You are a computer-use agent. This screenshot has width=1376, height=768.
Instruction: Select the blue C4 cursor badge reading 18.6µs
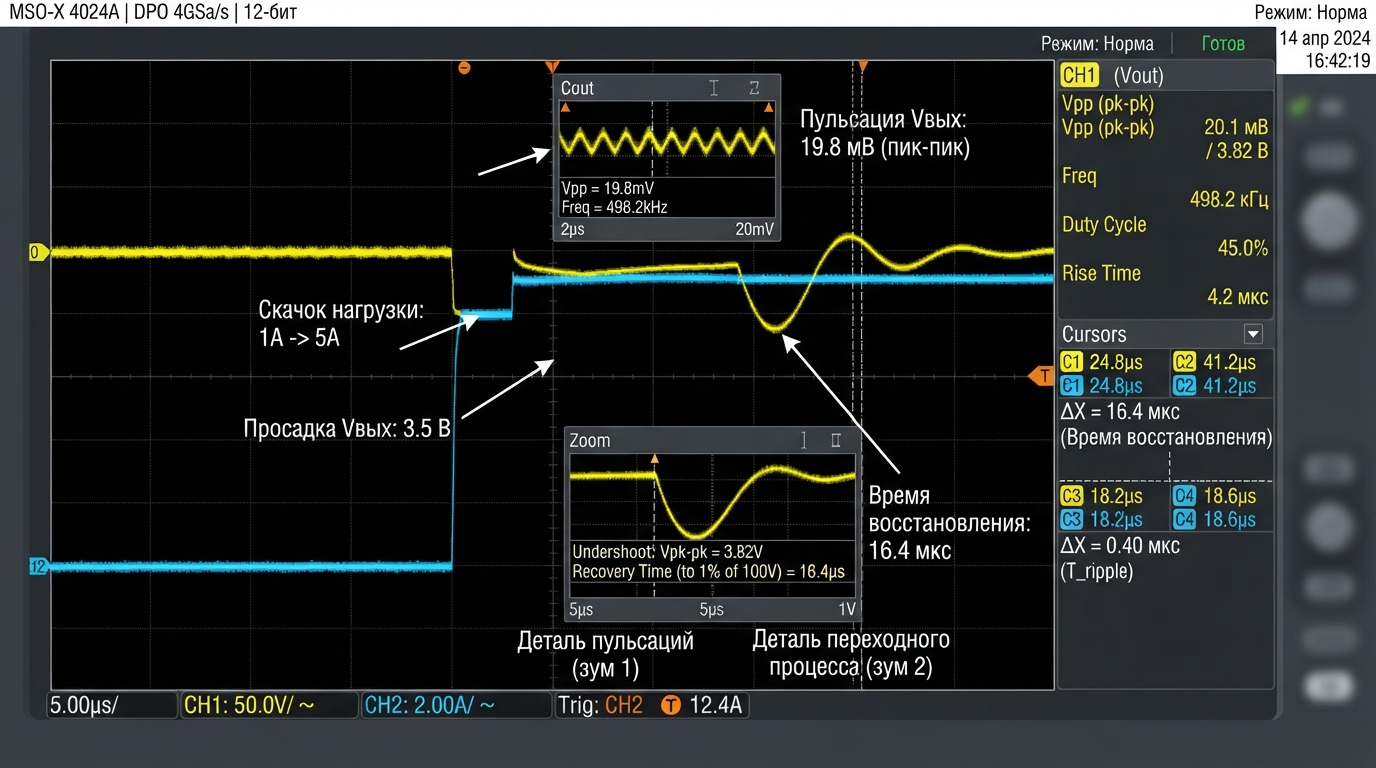(1184, 519)
